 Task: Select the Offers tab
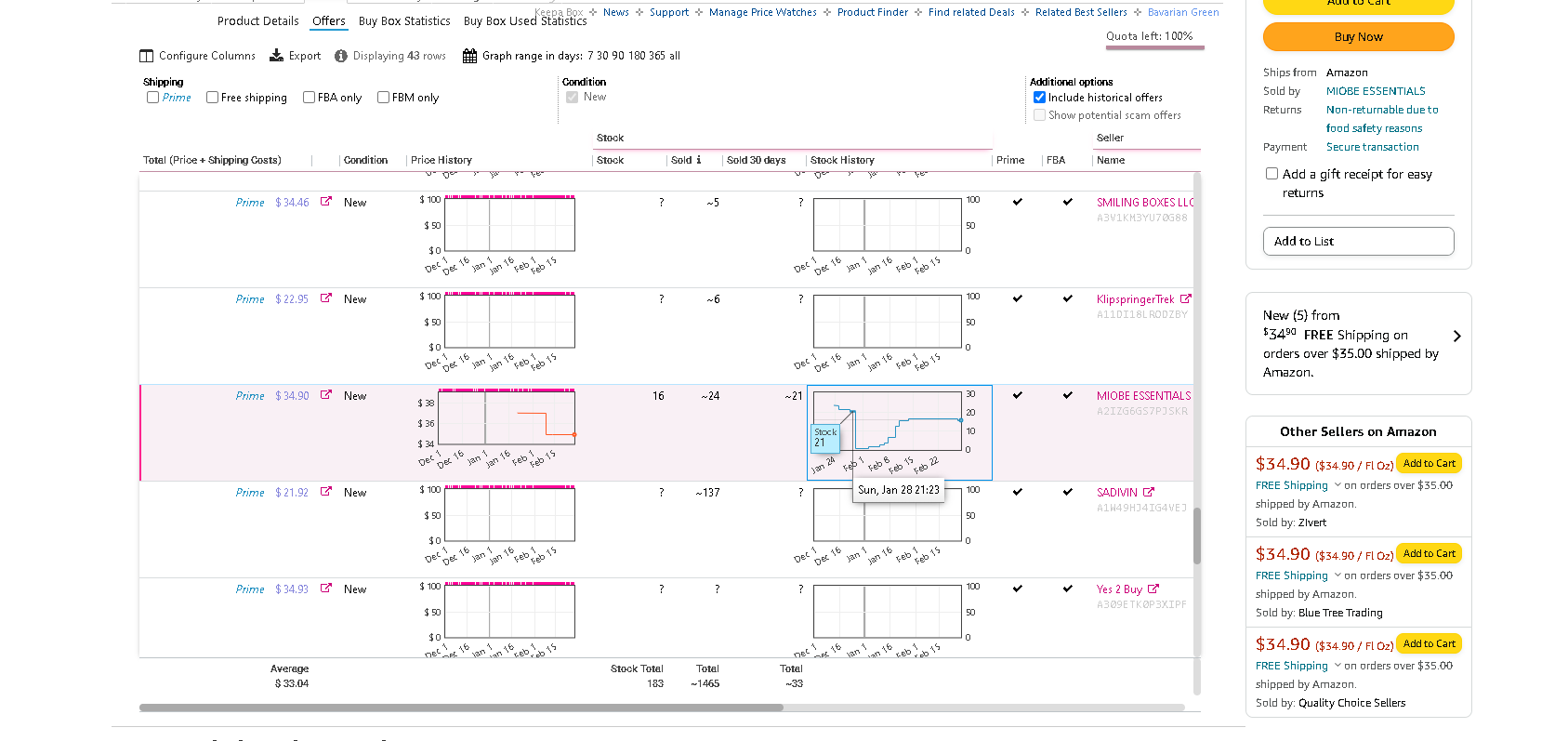click(x=328, y=20)
